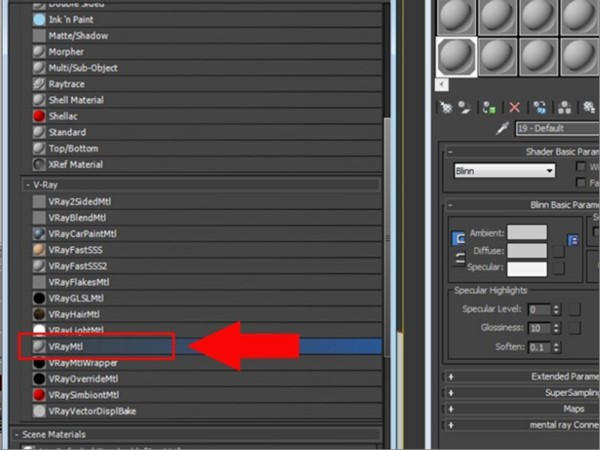Click the Diffuse color swatch
600x450 pixels.
coord(526,251)
